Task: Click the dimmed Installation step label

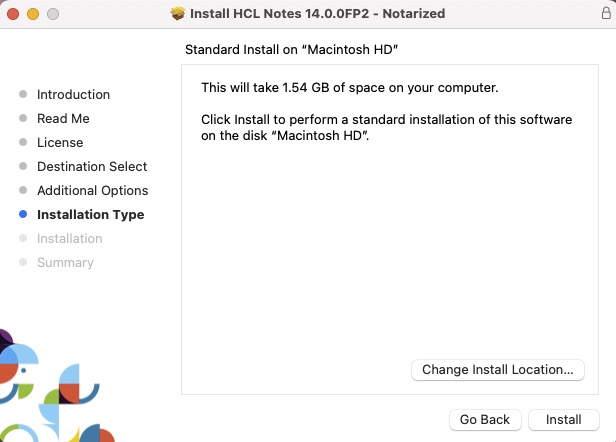Action: [69, 238]
